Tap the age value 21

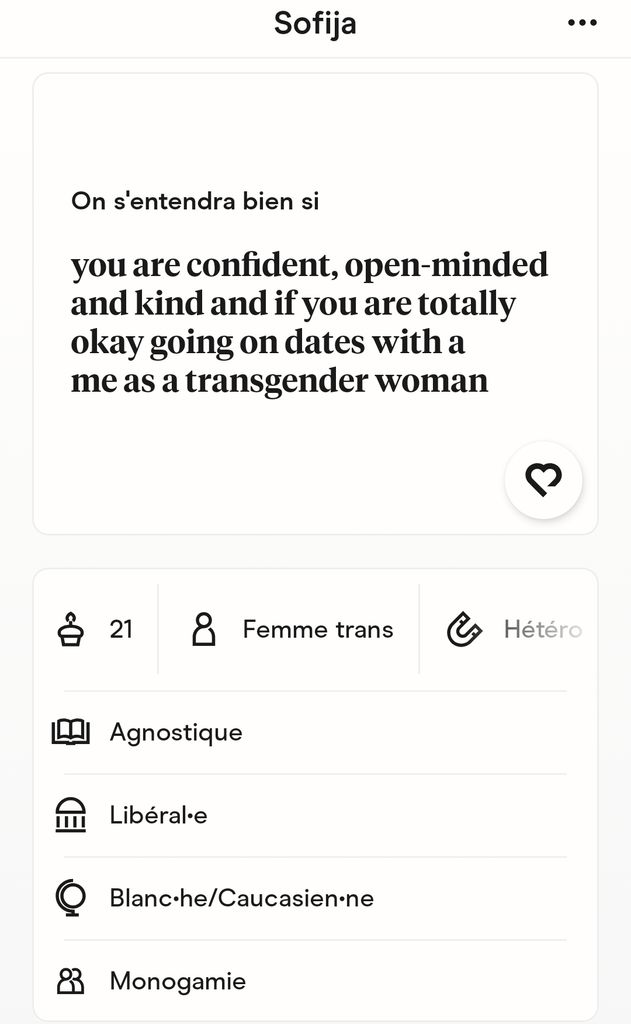click(x=121, y=630)
